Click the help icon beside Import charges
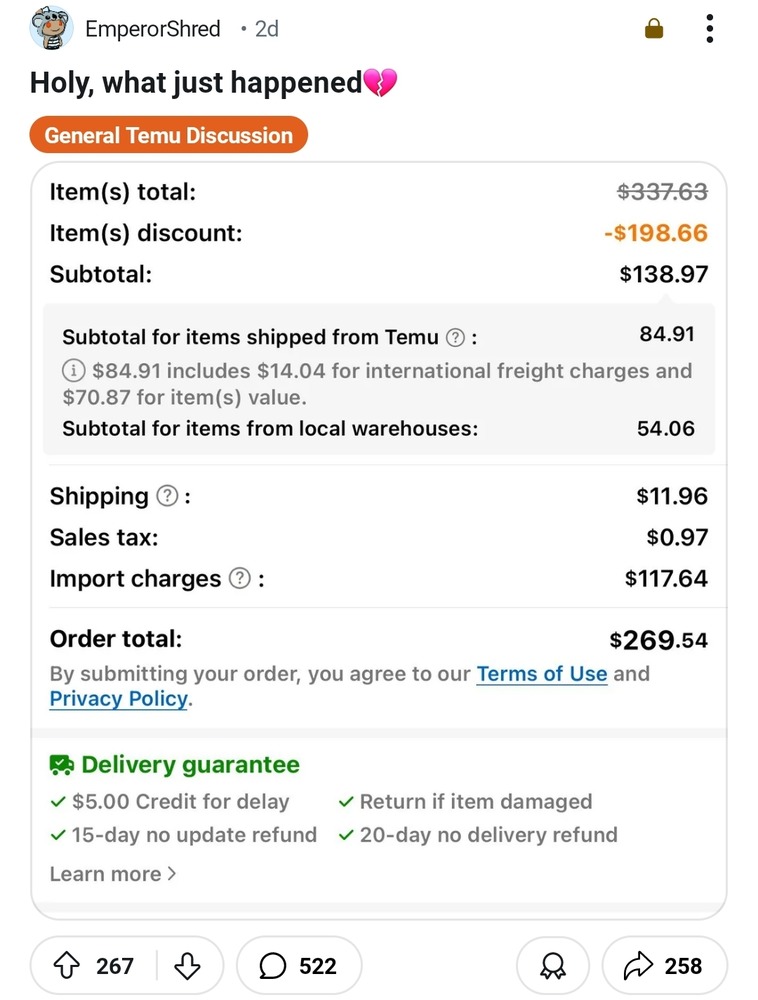758x1000 pixels. [240, 578]
